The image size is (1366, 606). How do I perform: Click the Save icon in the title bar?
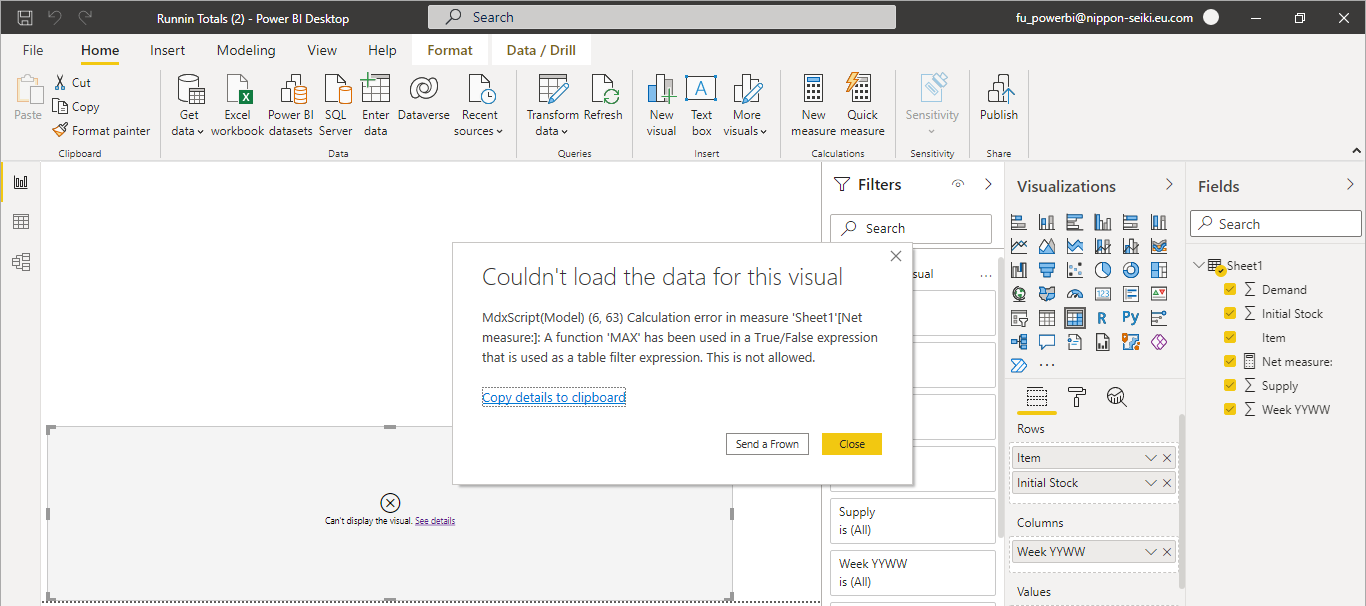26,17
